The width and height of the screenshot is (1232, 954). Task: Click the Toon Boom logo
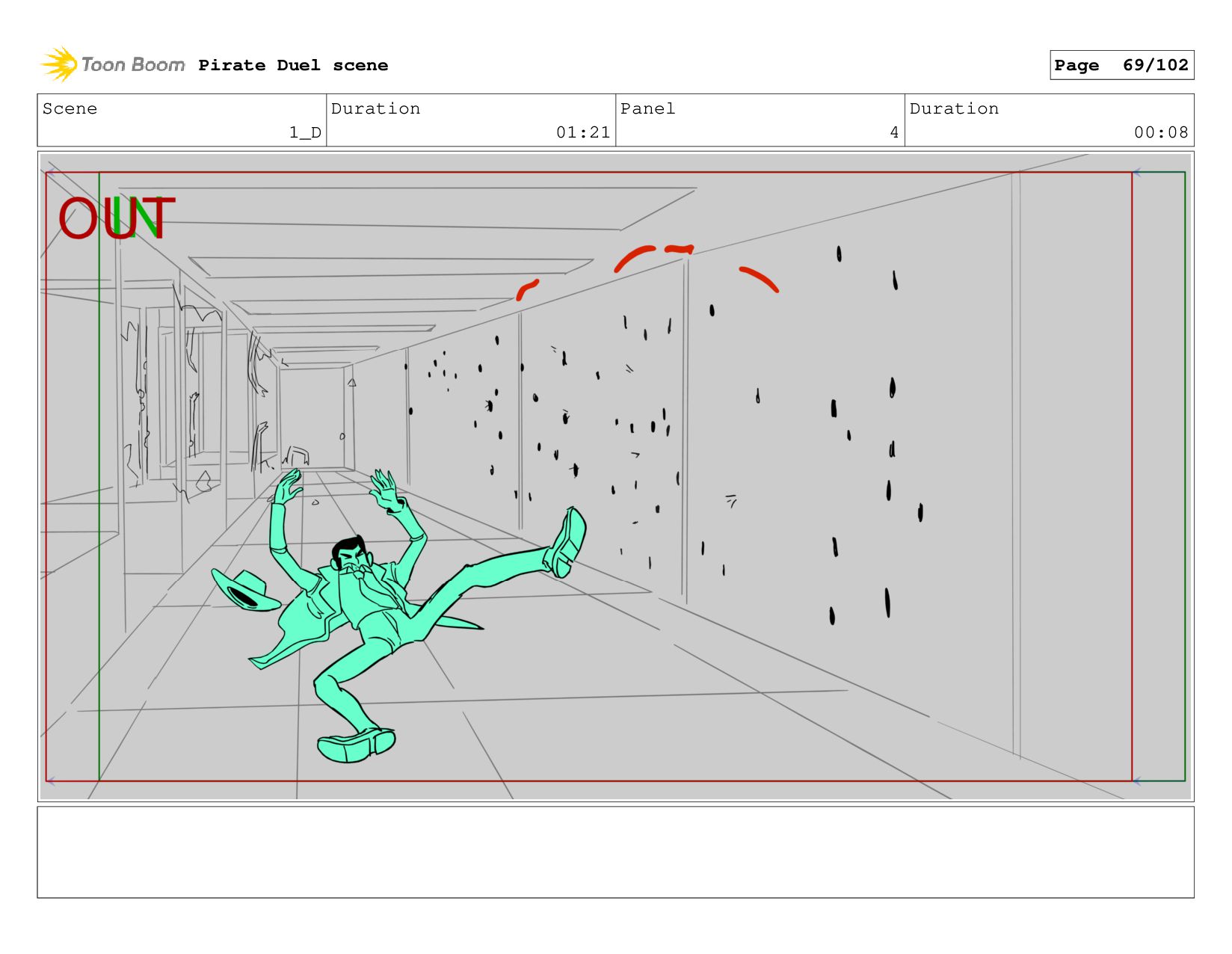click(x=112, y=65)
